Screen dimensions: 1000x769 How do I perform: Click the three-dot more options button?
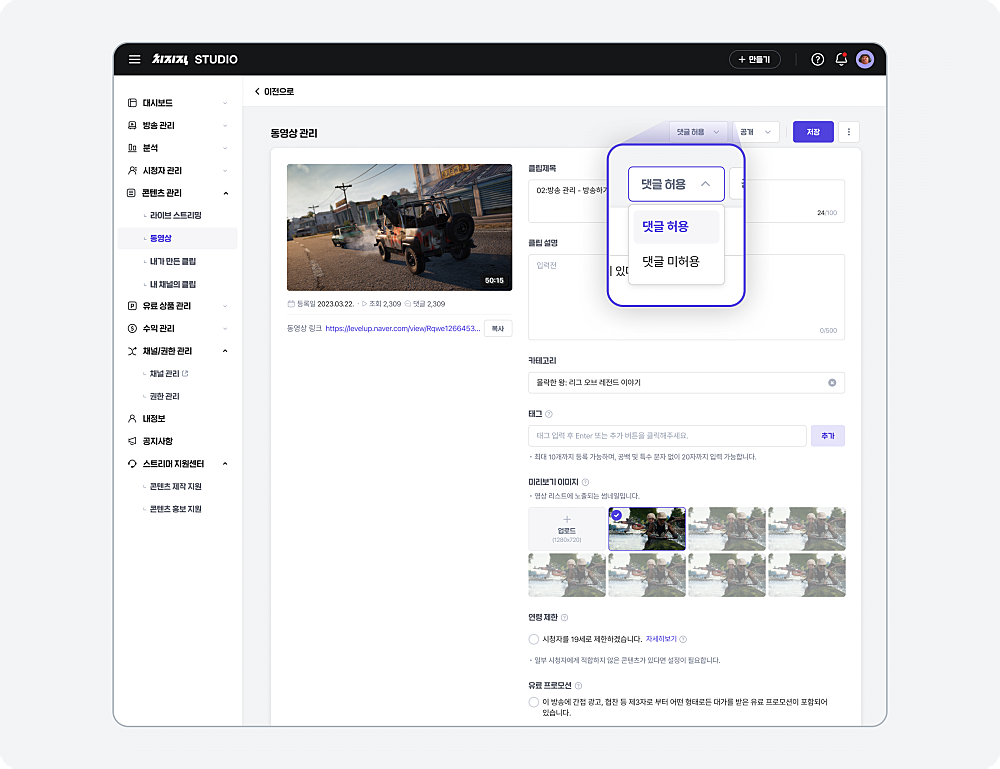tap(849, 132)
